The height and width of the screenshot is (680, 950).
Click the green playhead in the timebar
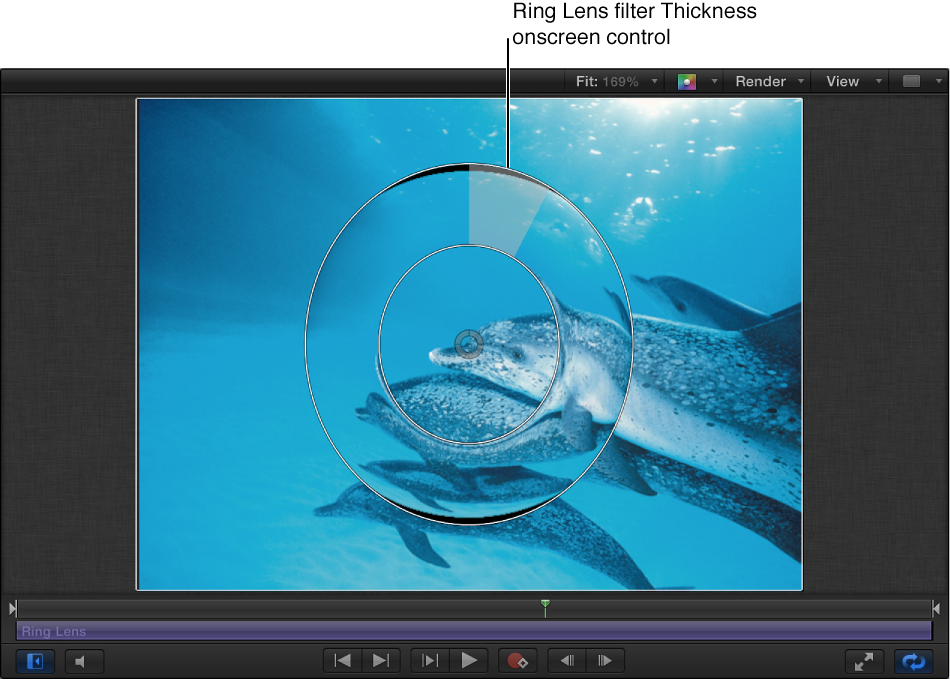pyautogui.click(x=545, y=607)
